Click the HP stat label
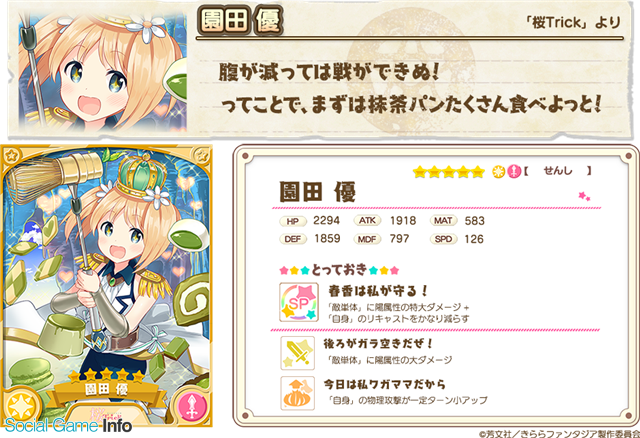This screenshot has height=438, width=640. [x=293, y=221]
